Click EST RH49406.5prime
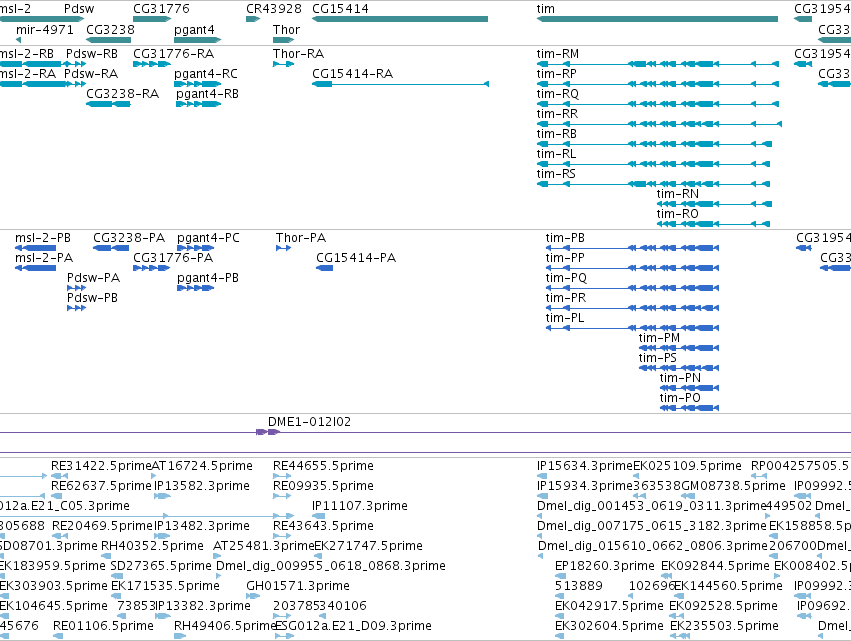Image resolution: width=851 pixels, height=641 pixels. pos(179,636)
